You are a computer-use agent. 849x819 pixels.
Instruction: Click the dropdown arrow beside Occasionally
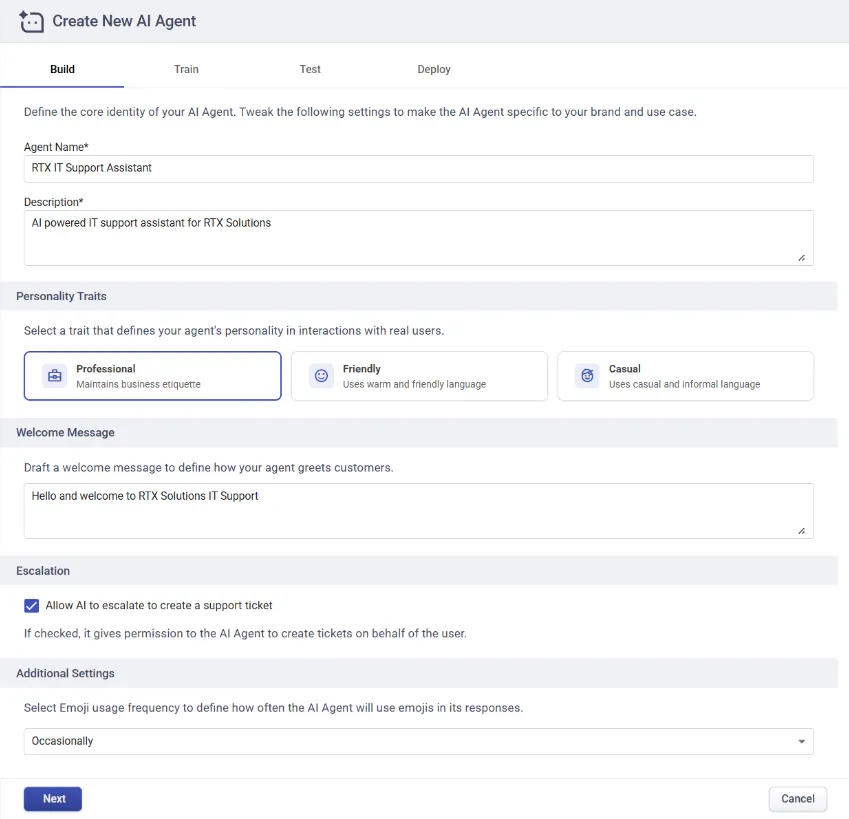pyautogui.click(x=801, y=742)
